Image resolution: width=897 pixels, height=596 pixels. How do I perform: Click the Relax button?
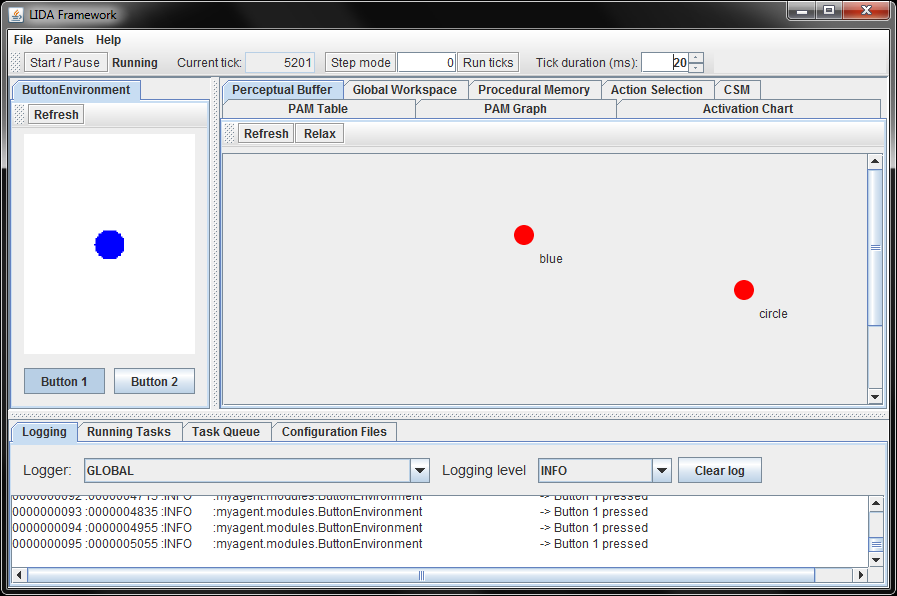(x=320, y=134)
